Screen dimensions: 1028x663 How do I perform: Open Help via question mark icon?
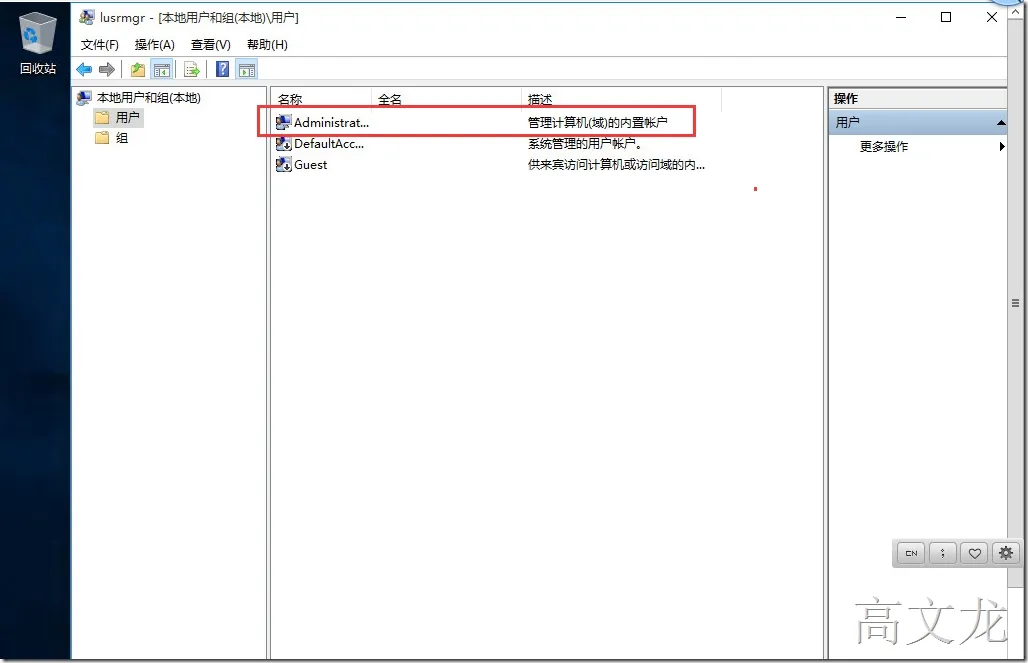223,69
